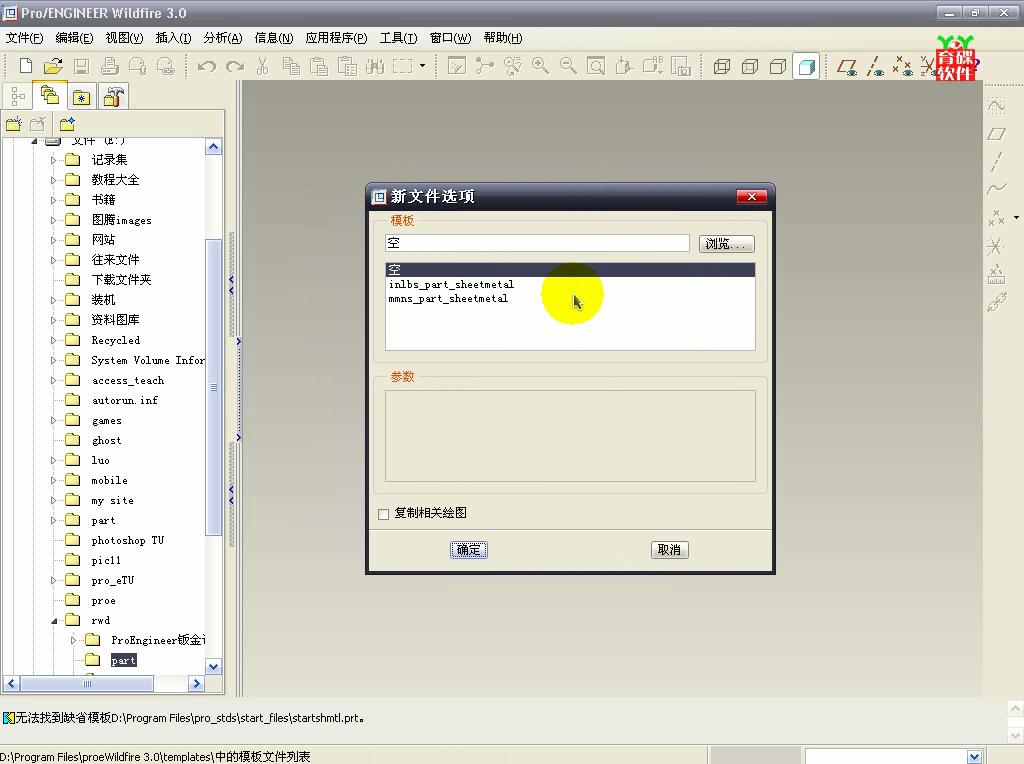Image resolution: width=1024 pixels, height=764 pixels.
Task: Select the Datum Axis tool in right toolbar
Action: click(997, 162)
